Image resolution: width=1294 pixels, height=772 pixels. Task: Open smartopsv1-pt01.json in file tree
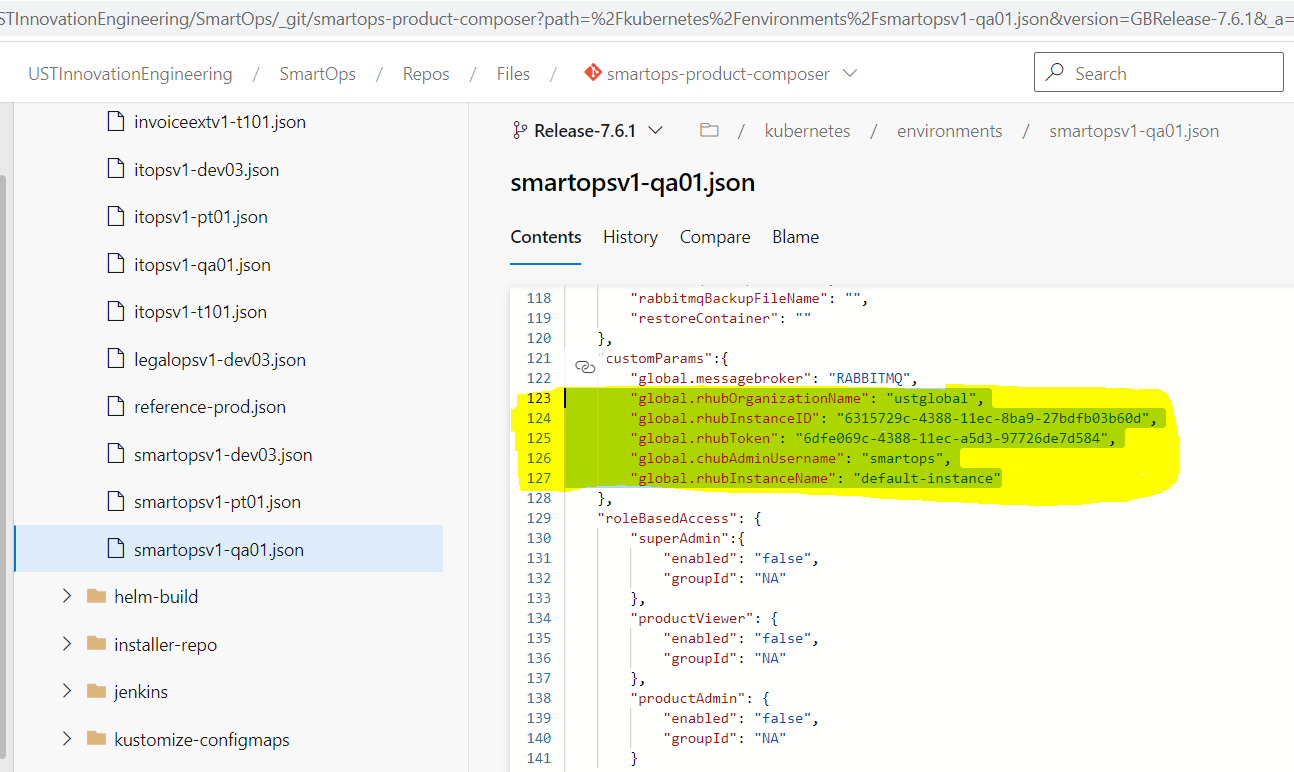[x=217, y=502]
